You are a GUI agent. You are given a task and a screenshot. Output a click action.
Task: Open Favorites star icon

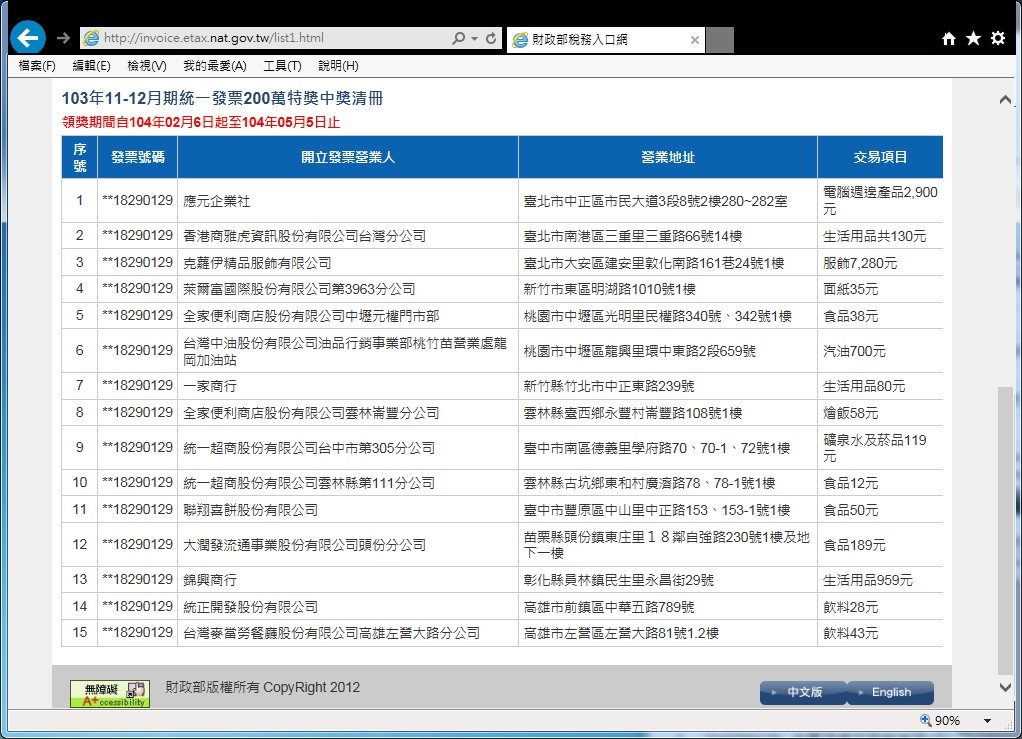973,38
